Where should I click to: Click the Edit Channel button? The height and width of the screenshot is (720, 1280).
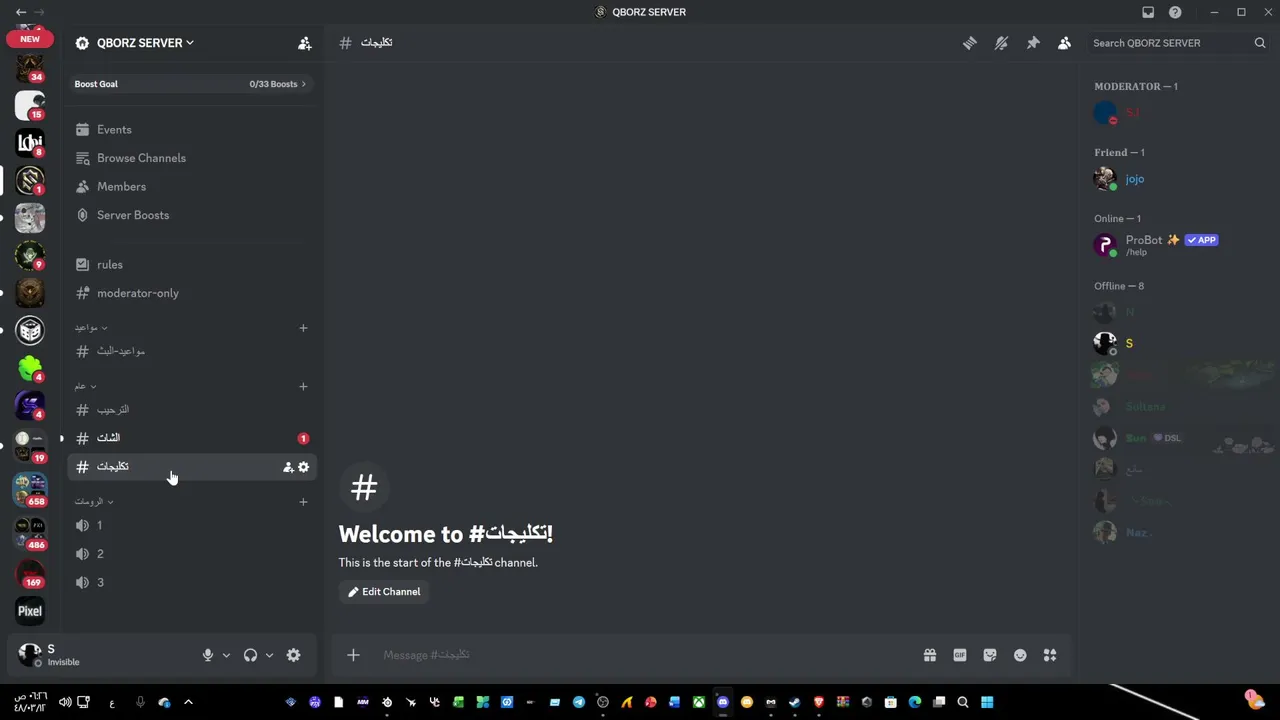click(384, 592)
